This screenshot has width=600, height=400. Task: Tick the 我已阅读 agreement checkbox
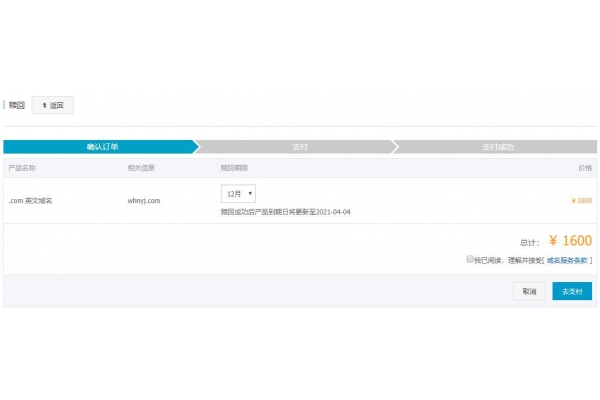pos(470,259)
